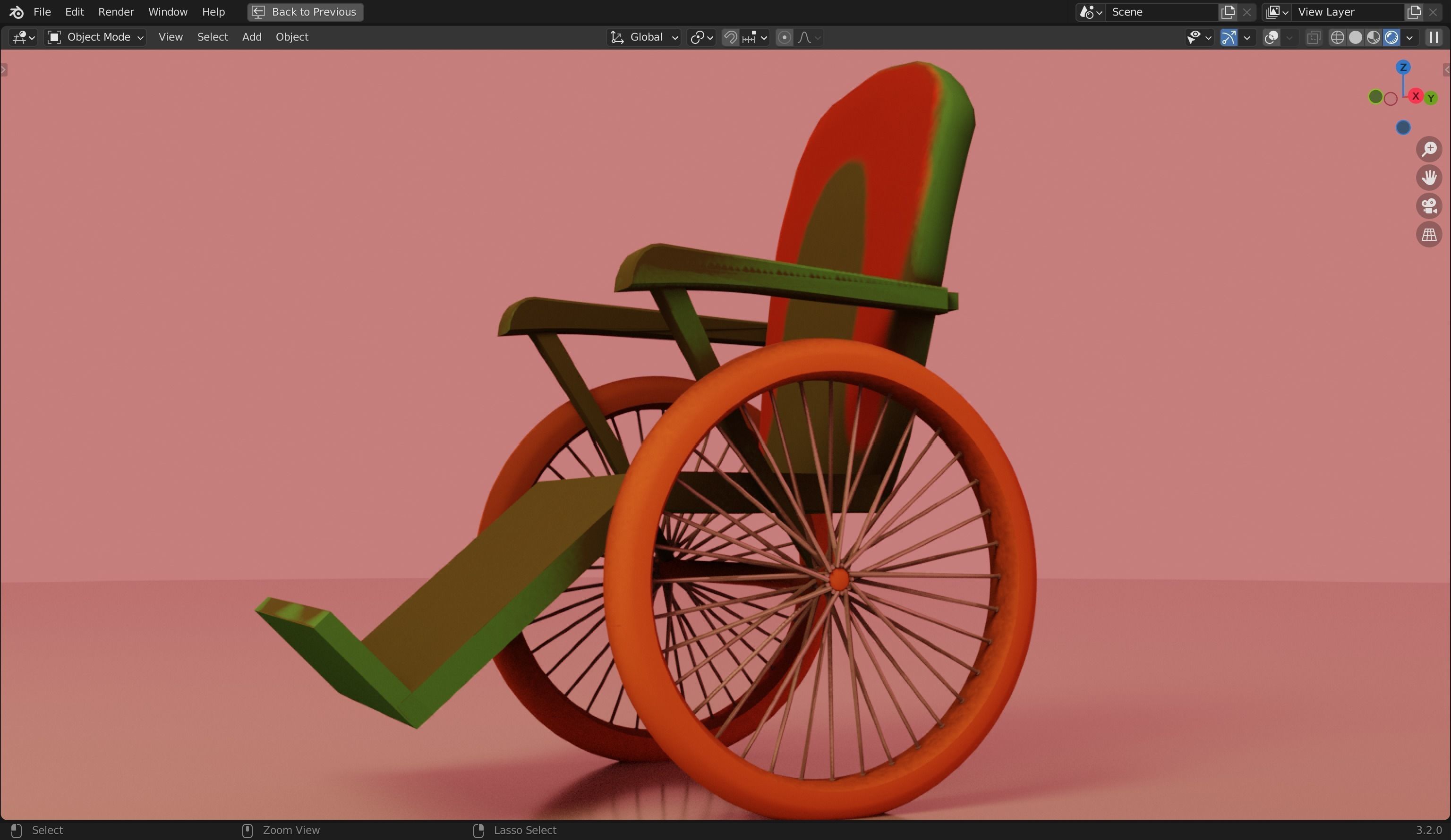Activate the Move the View hand icon
The width and height of the screenshot is (1451, 840).
click(1430, 178)
